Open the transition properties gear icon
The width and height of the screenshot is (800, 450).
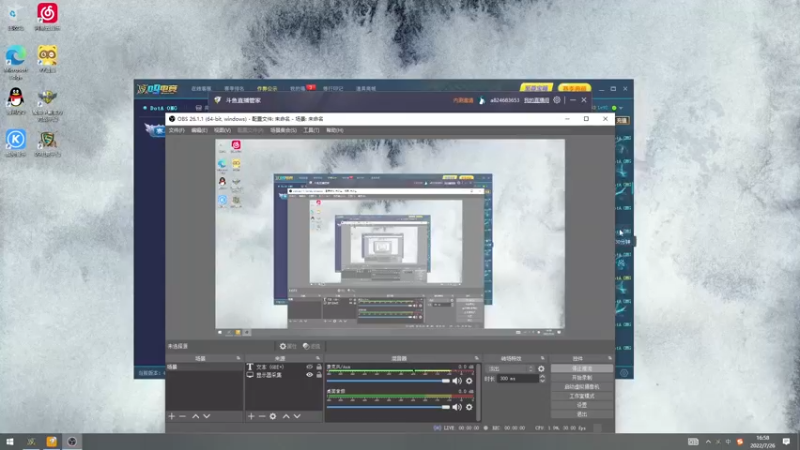pyautogui.click(x=541, y=368)
